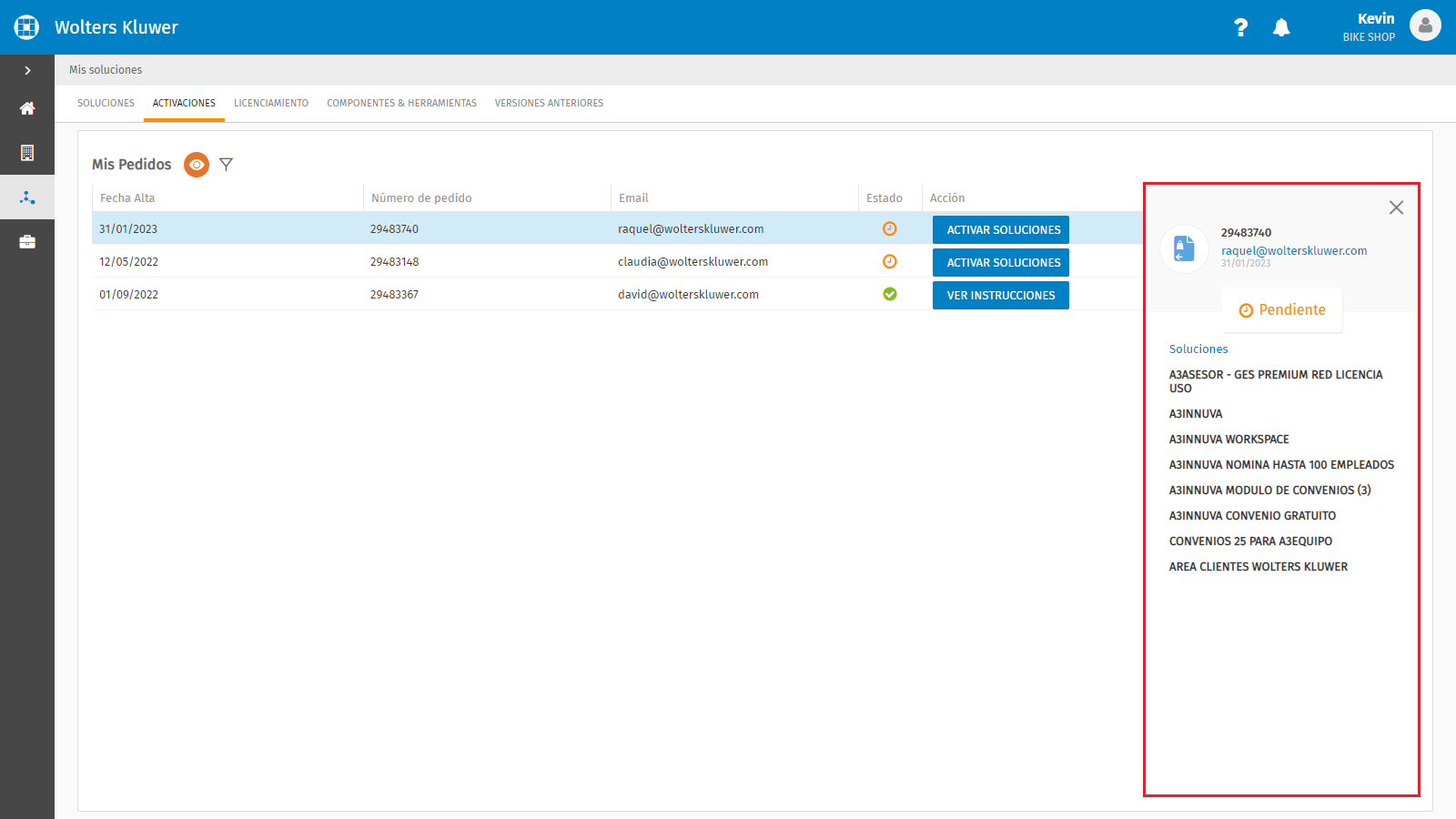The image size is (1456, 819).
Task: Click pending status icon for order 29483740
Action: (x=890, y=229)
